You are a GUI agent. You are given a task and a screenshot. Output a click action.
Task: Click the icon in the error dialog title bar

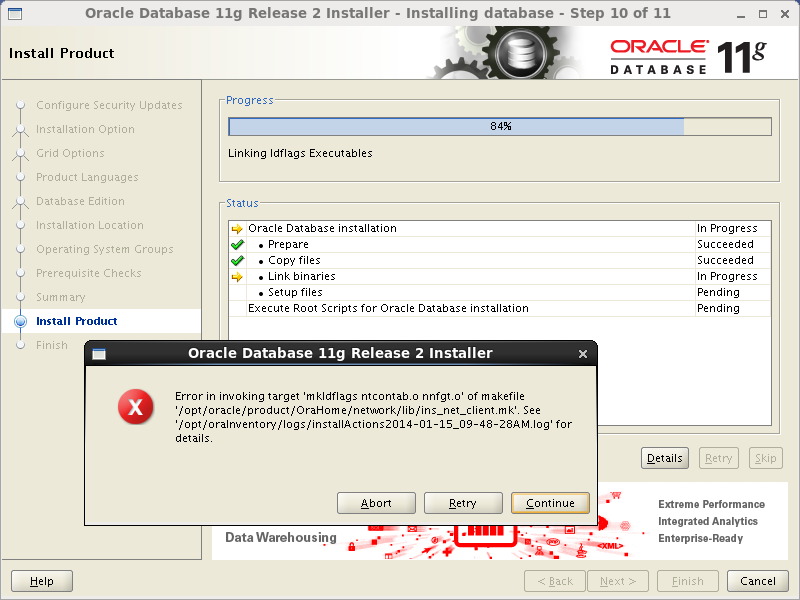[97, 353]
